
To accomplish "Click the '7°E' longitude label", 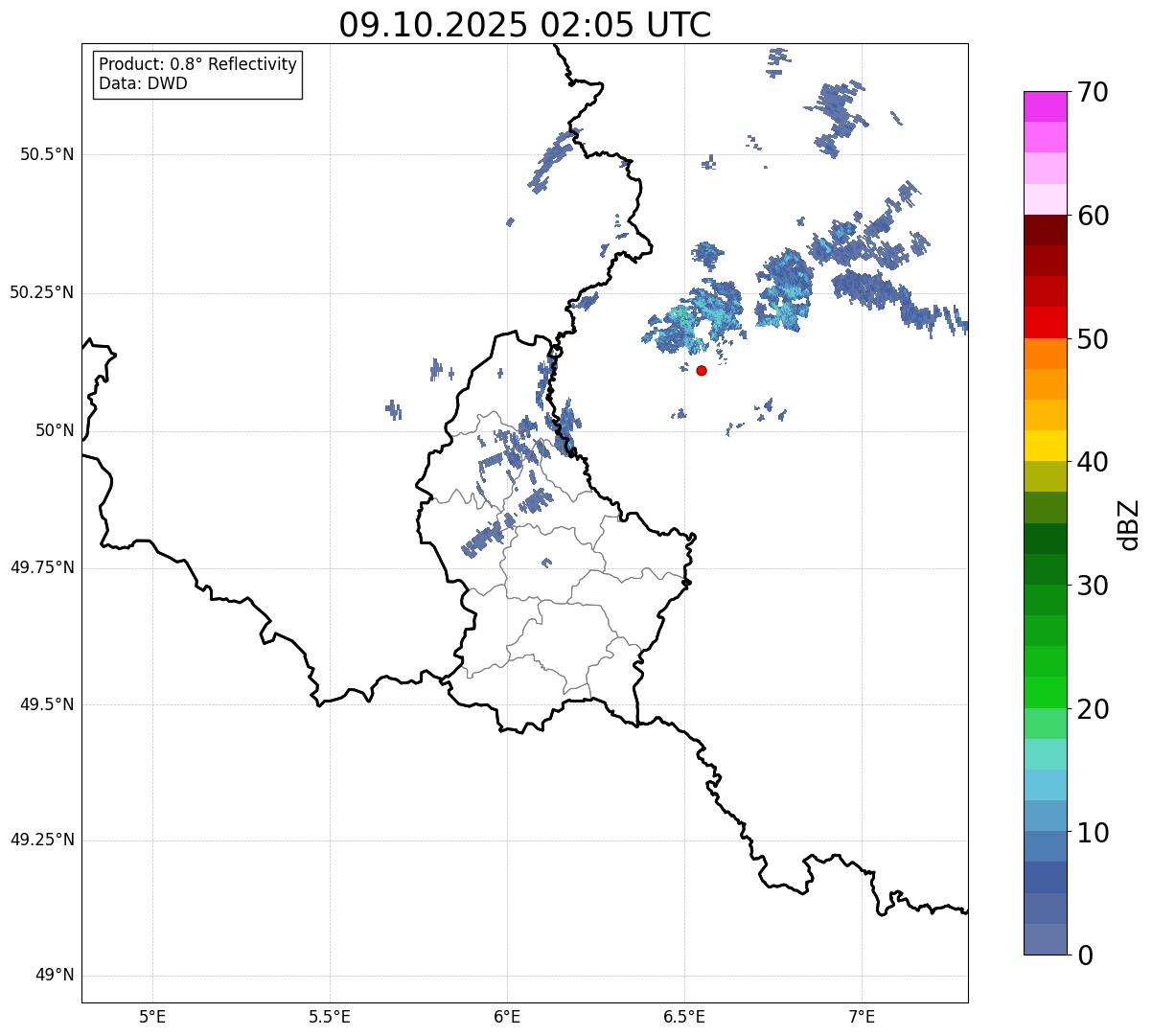I will [862, 1017].
